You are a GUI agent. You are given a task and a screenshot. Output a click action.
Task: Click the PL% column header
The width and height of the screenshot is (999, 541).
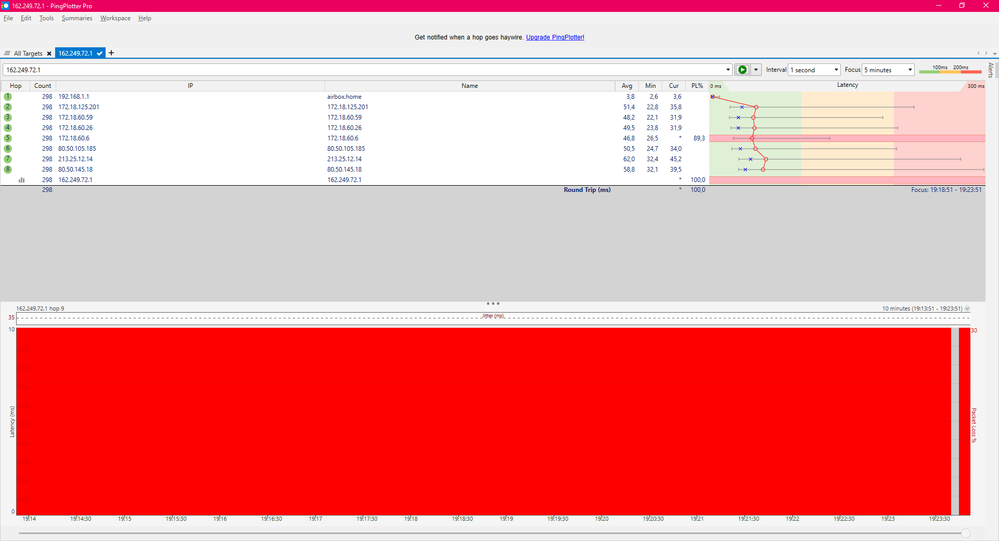click(697, 86)
